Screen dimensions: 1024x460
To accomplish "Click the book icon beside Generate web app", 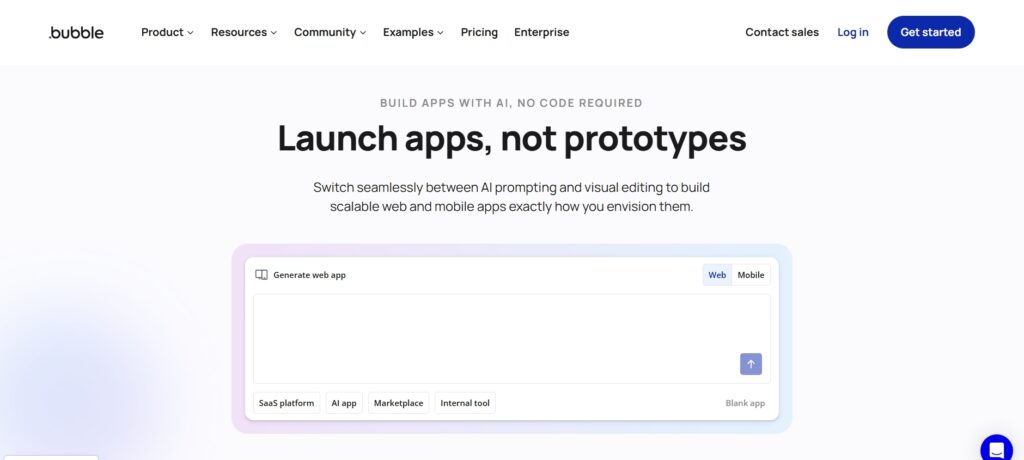I will [x=261, y=275].
